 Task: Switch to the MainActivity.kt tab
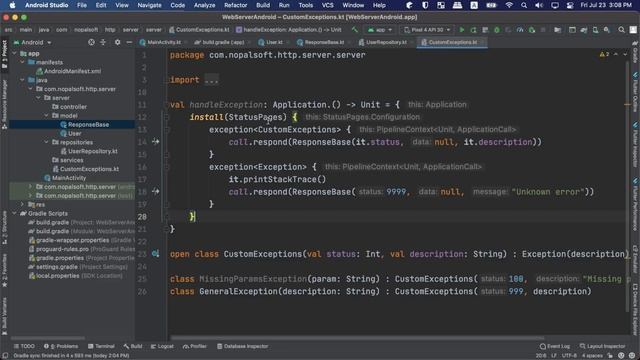(x=163, y=42)
